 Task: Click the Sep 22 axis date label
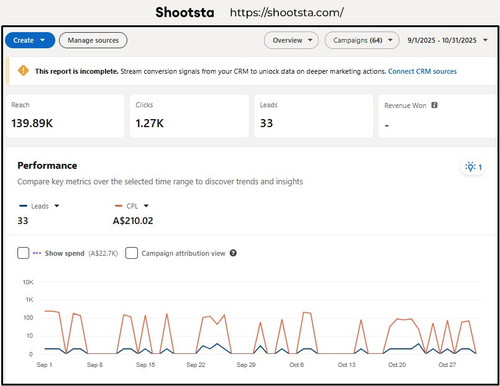[x=196, y=365]
